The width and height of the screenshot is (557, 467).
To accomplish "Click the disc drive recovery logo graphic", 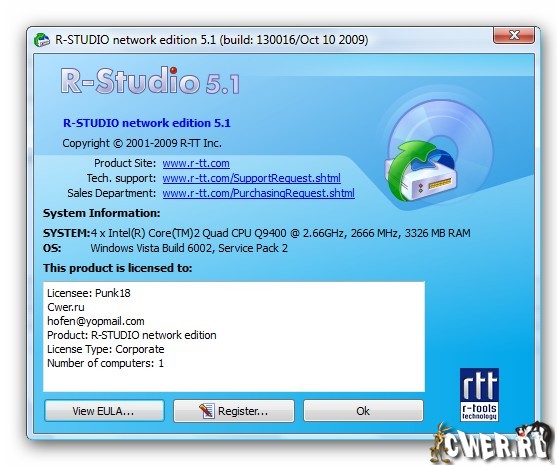I will pos(439,151).
